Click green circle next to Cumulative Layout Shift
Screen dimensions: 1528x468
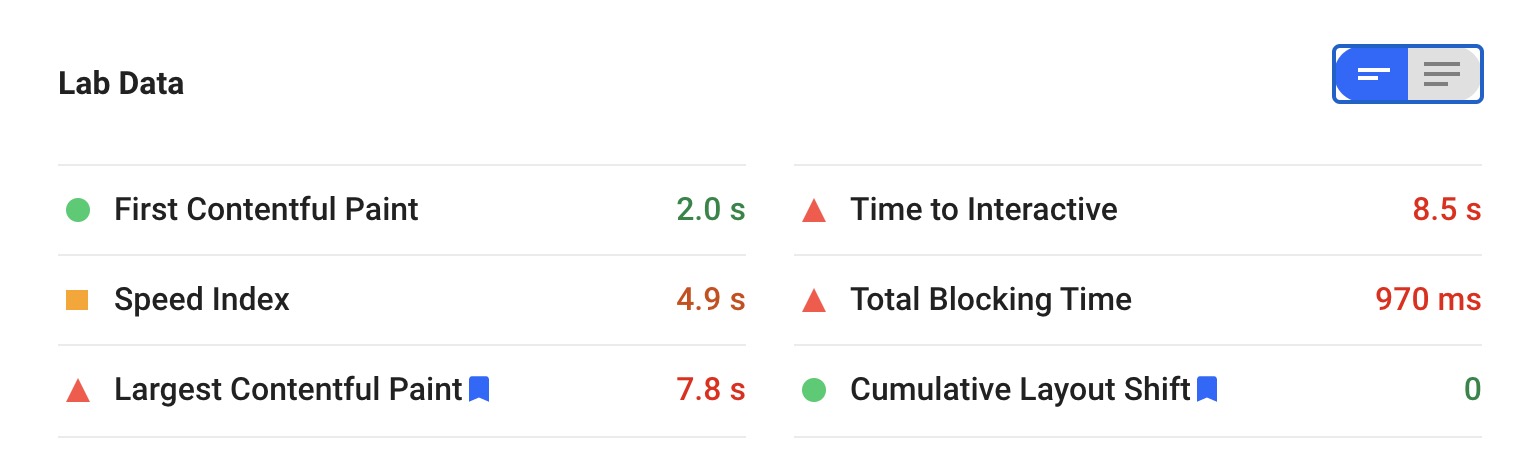(814, 390)
